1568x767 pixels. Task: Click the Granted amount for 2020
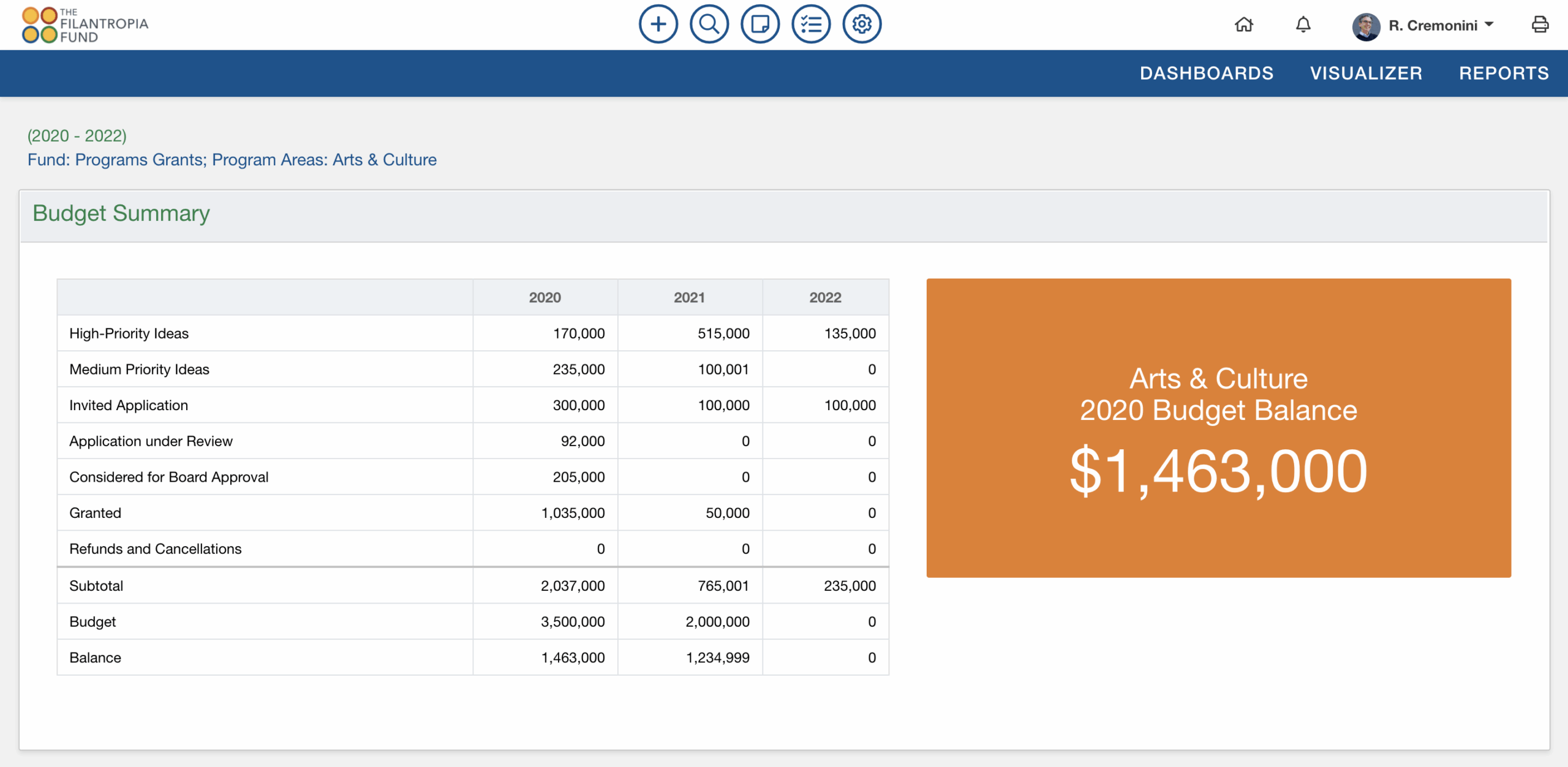tap(572, 512)
